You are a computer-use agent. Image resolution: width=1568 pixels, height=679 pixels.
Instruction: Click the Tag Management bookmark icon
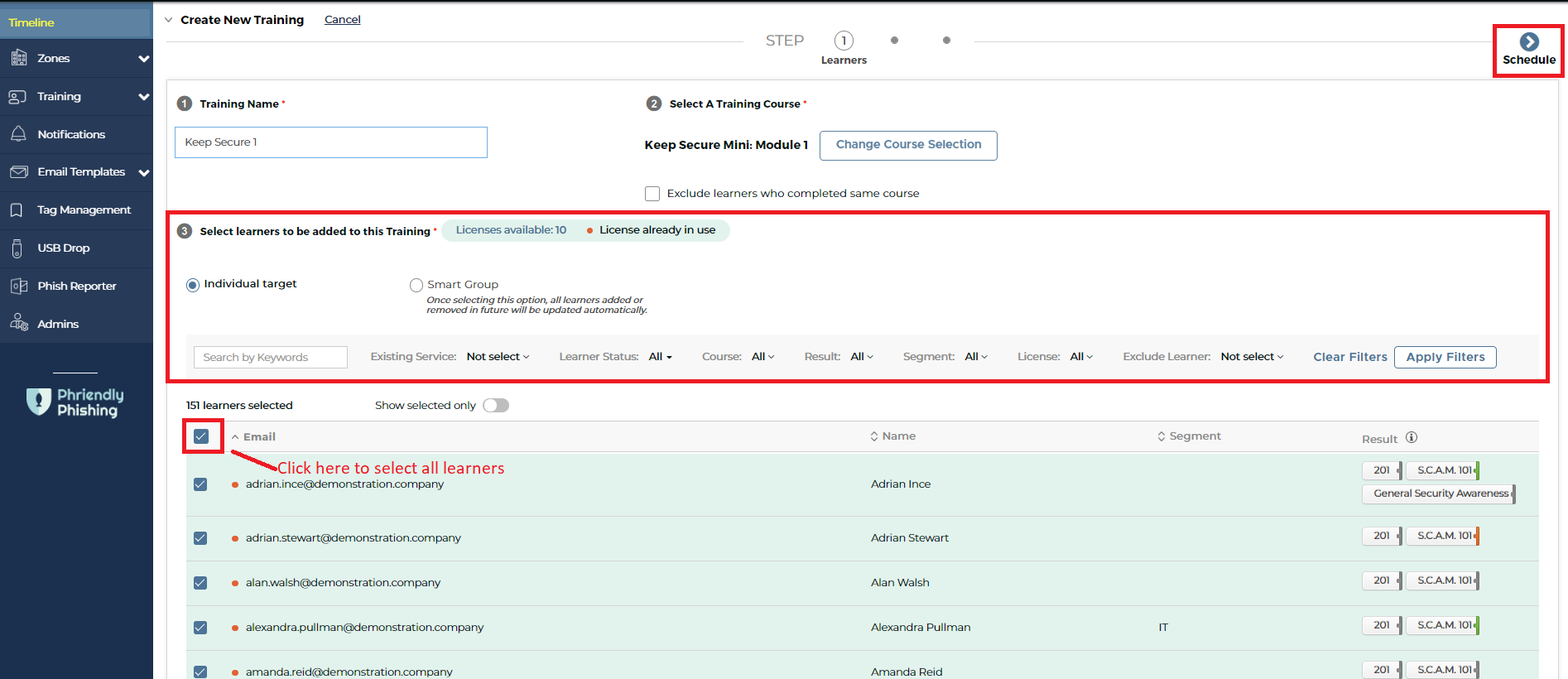(x=17, y=210)
